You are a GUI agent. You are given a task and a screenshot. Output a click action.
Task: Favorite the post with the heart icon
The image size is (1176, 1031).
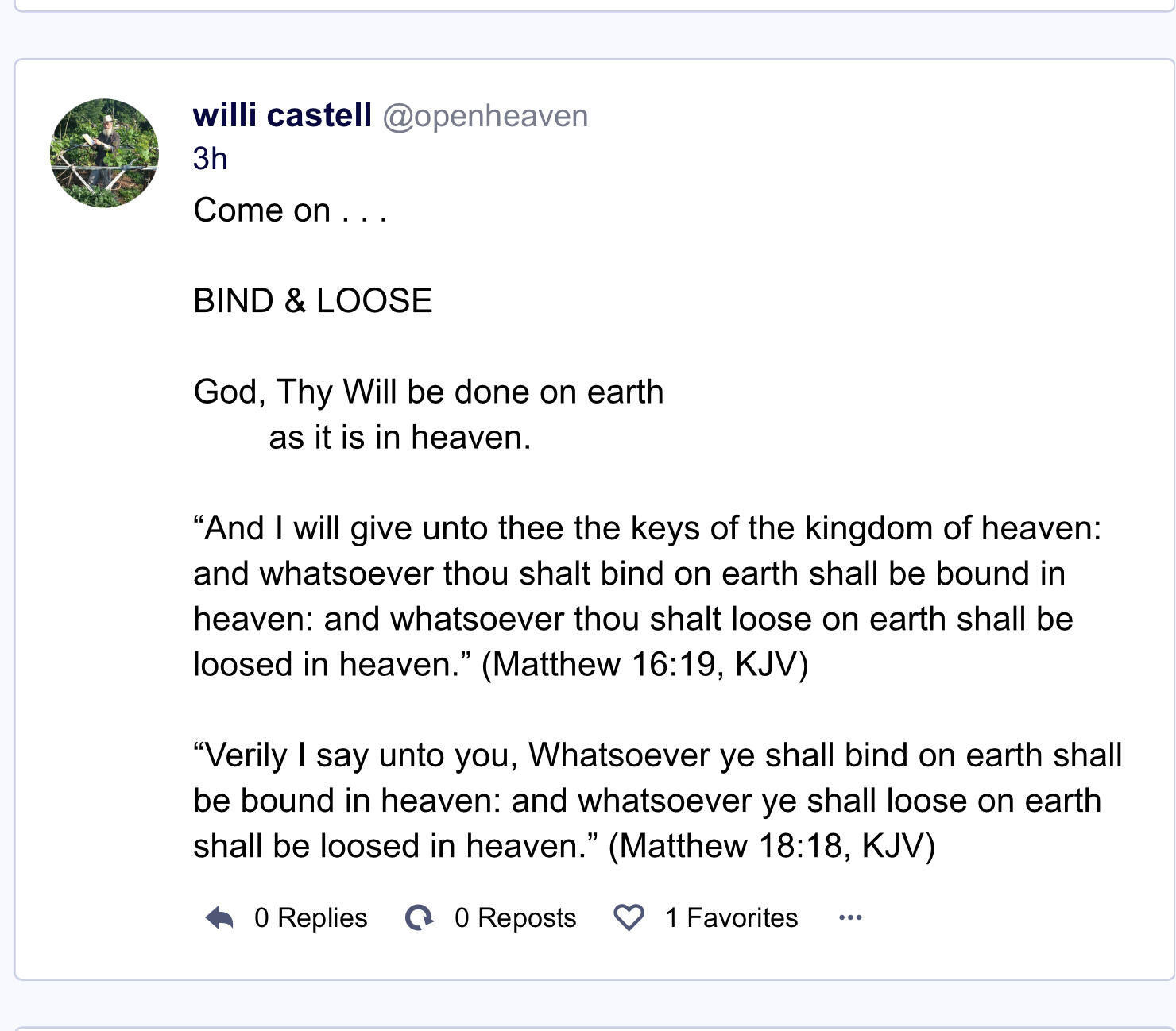click(629, 918)
